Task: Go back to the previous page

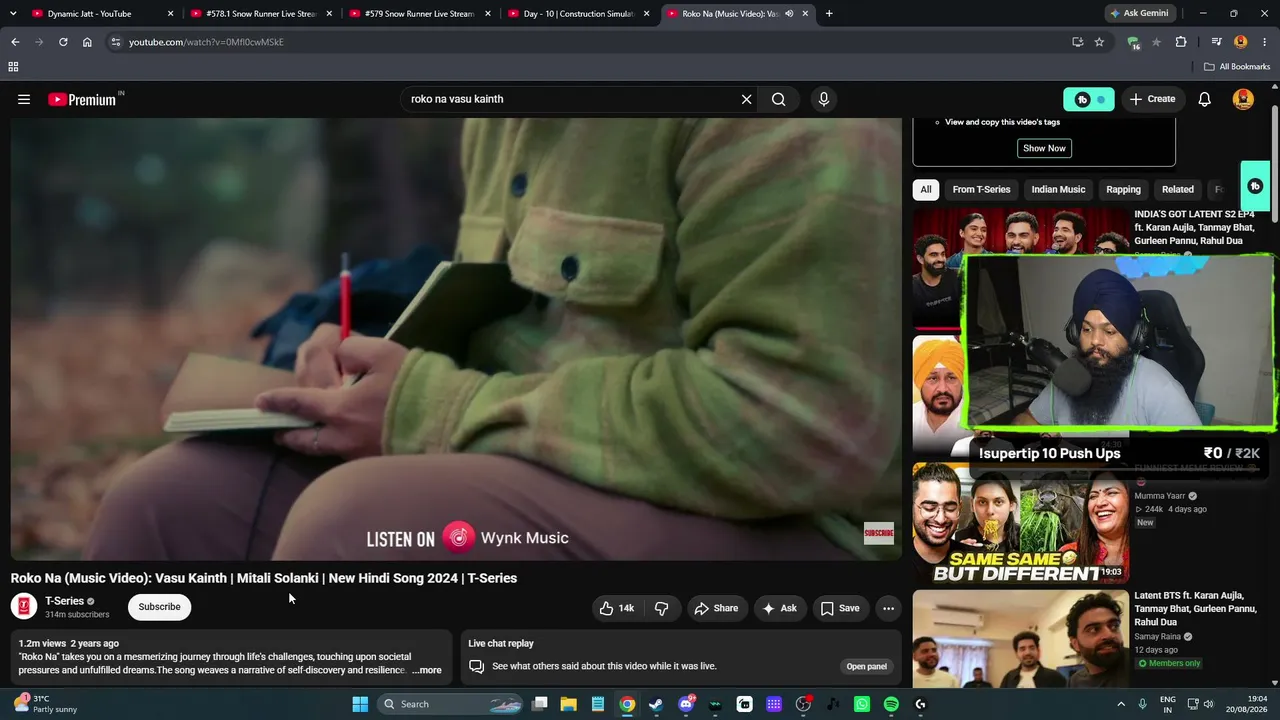Action: [x=15, y=42]
